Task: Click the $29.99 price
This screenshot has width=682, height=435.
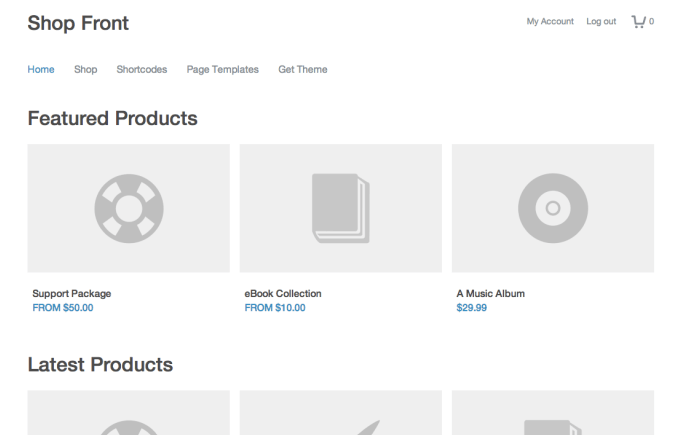Action: (x=471, y=308)
